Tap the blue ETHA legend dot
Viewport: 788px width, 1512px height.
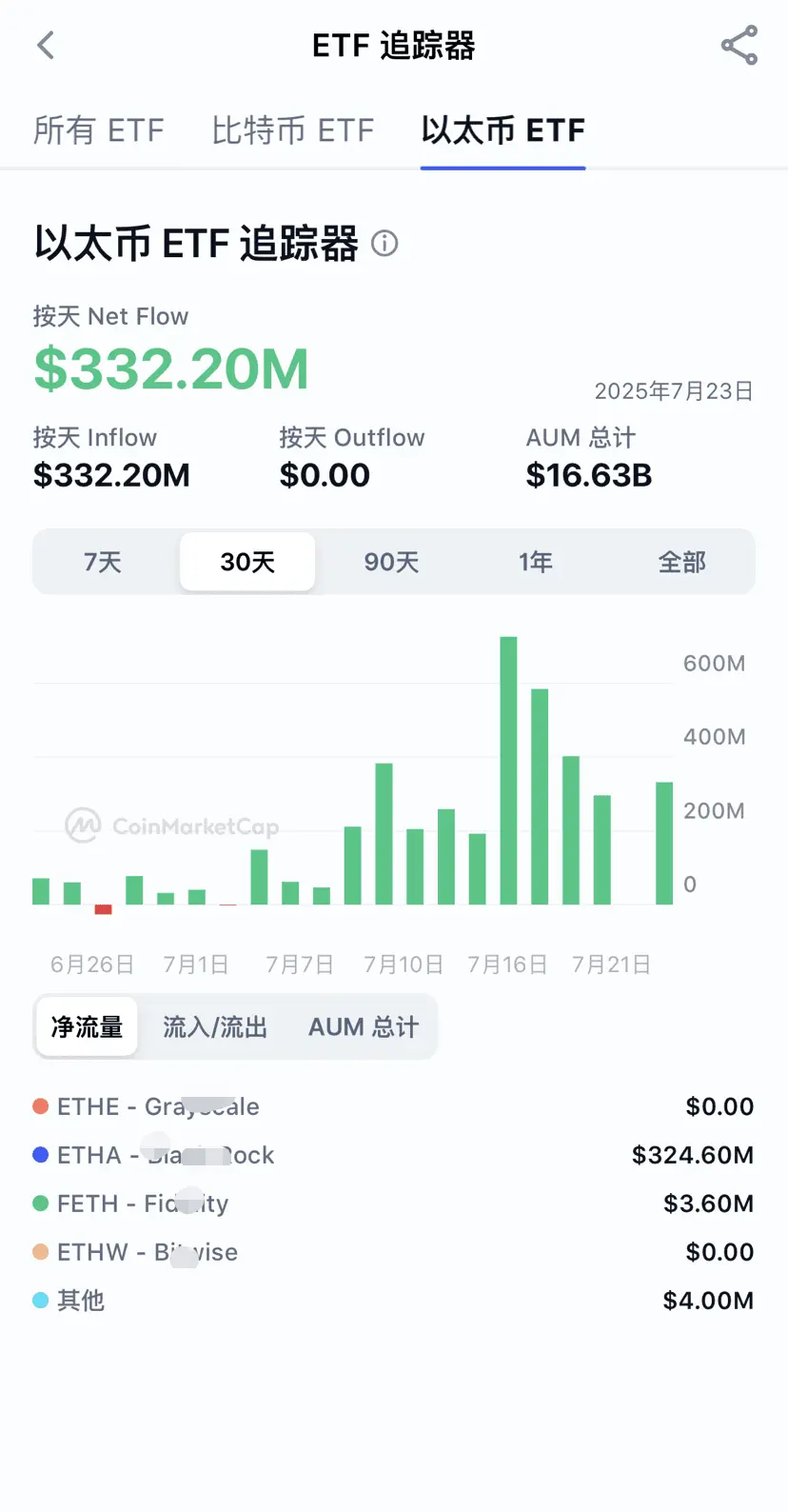coord(41,1155)
